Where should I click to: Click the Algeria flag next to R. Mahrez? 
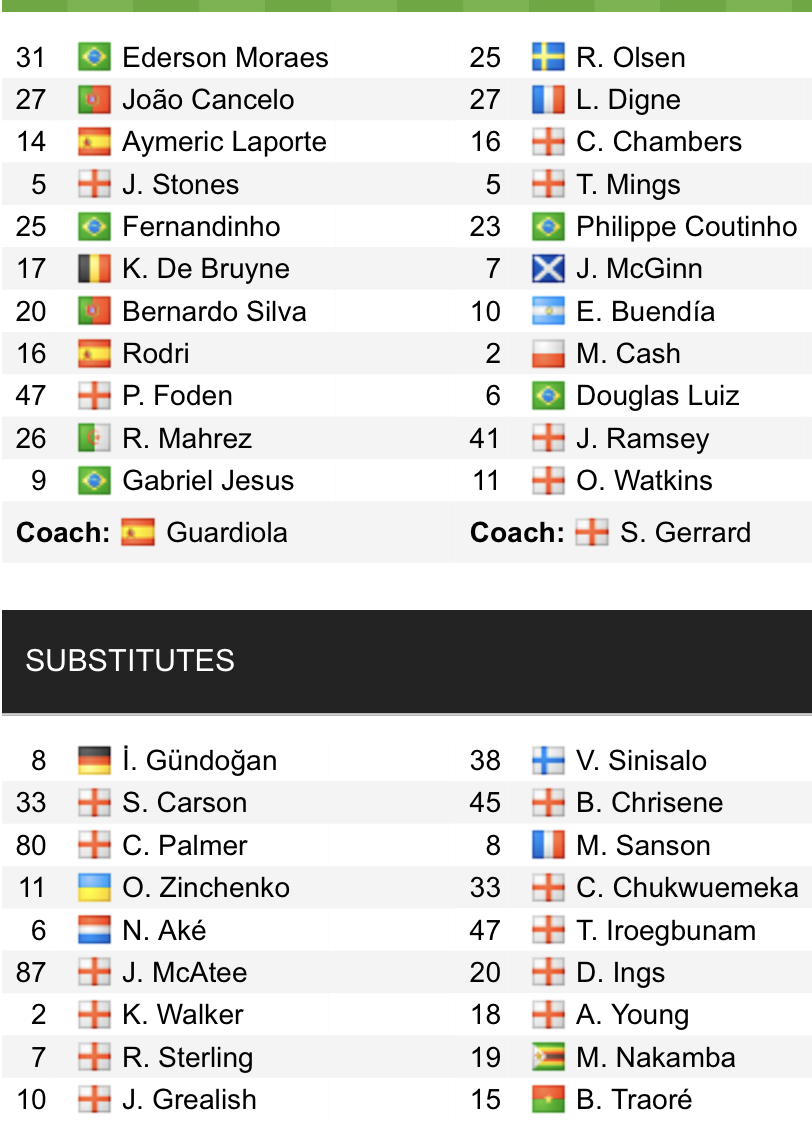94,438
